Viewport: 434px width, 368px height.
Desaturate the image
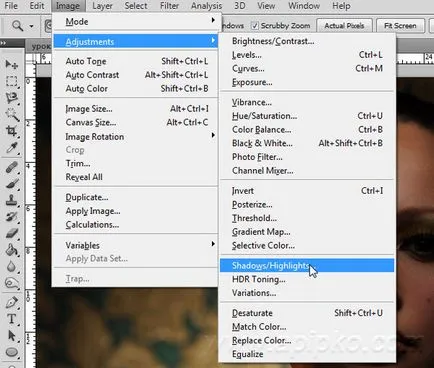pyautogui.click(x=307, y=313)
